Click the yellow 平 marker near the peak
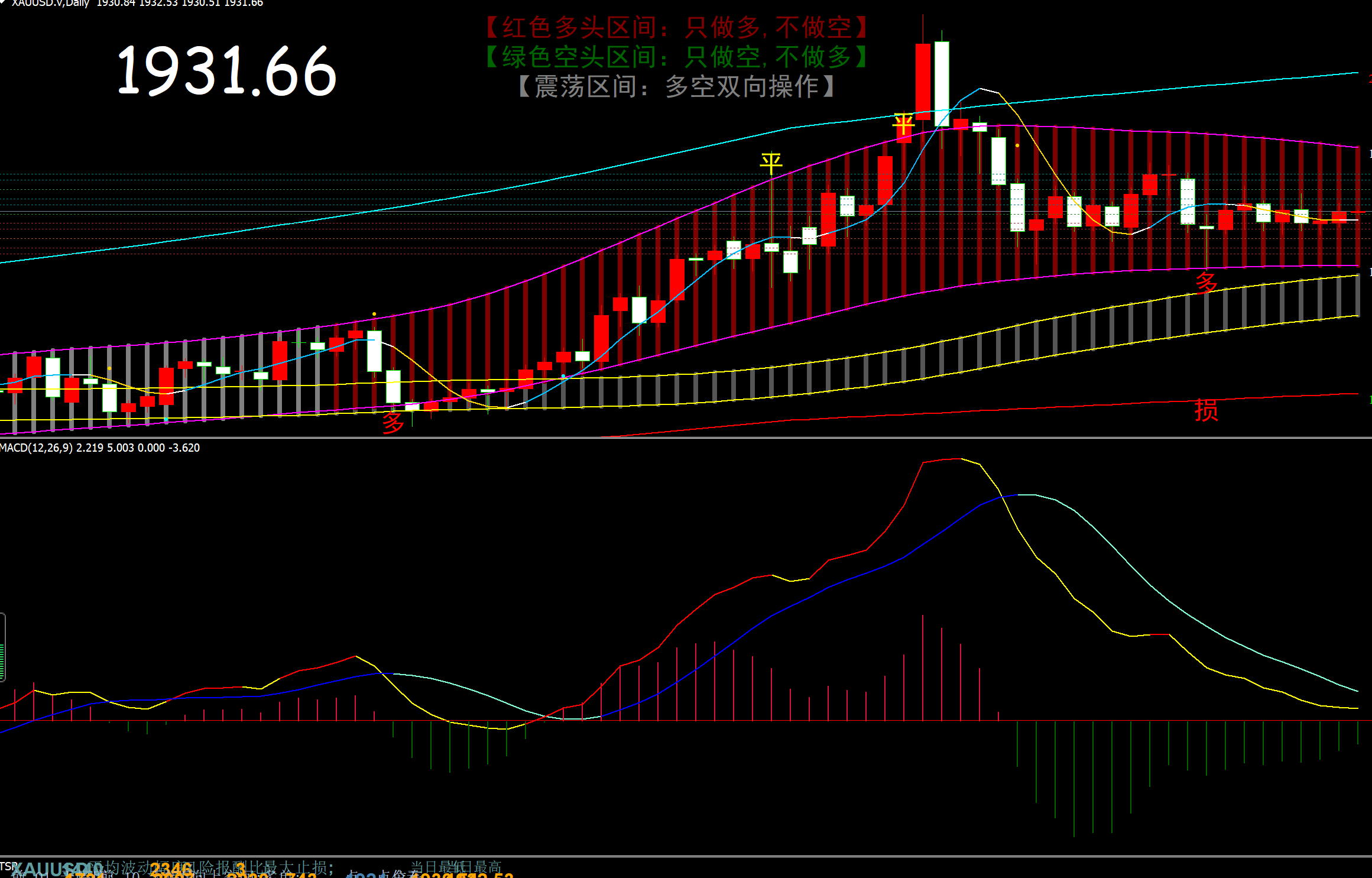 pos(903,125)
